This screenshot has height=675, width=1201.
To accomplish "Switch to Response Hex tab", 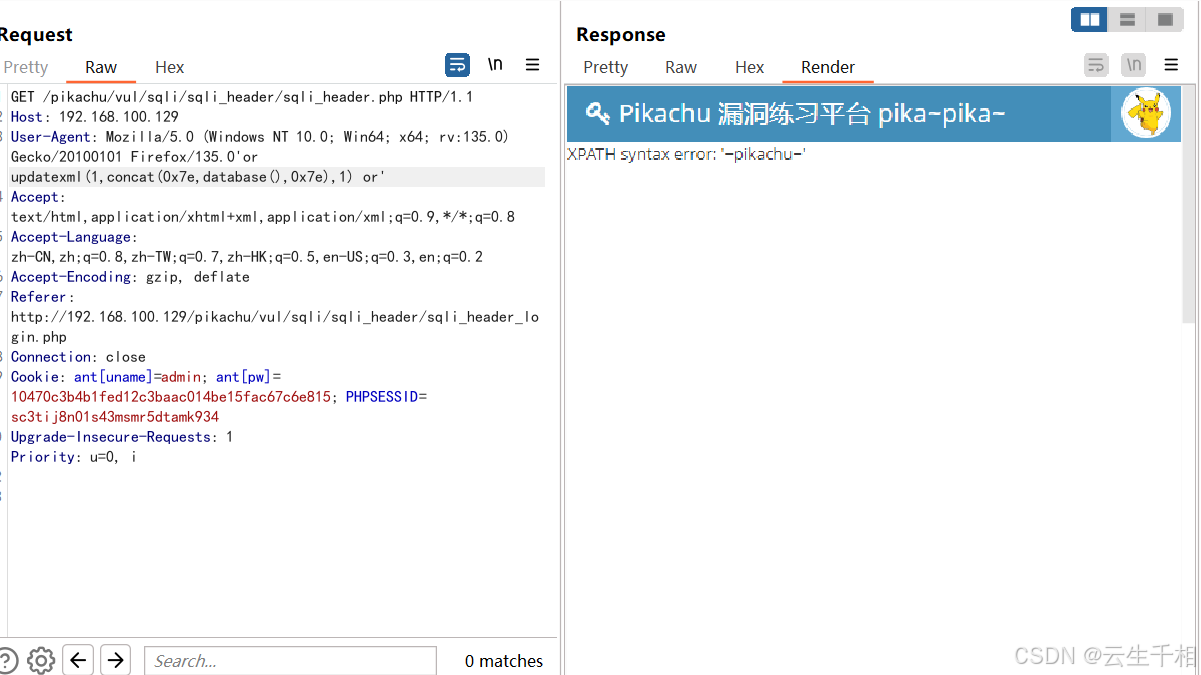I will (x=749, y=67).
